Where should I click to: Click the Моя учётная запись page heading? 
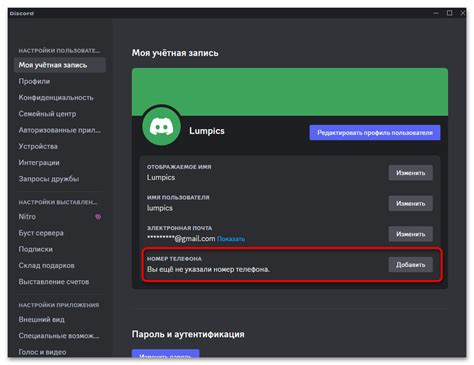[x=175, y=53]
